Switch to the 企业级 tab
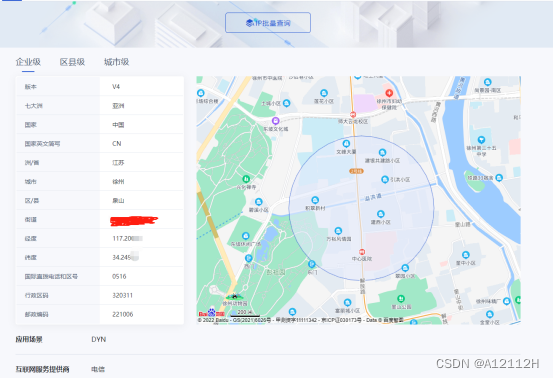Screen dimensions: 554x378 pyautogui.click(x=28, y=62)
